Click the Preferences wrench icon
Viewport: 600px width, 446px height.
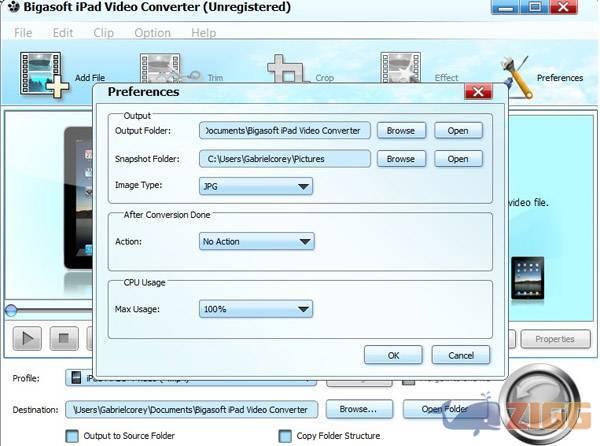(x=516, y=76)
